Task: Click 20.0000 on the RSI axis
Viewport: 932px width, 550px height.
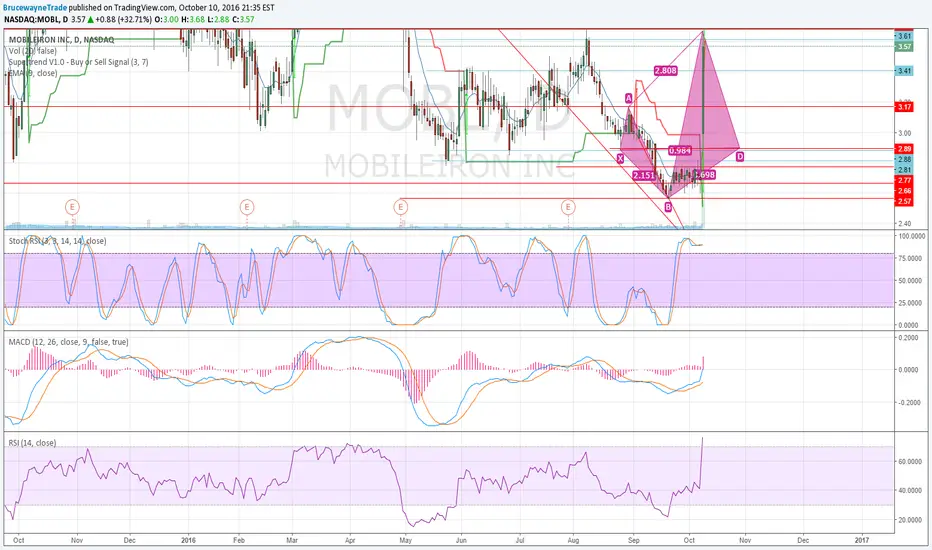Action: tap(913, 520)
